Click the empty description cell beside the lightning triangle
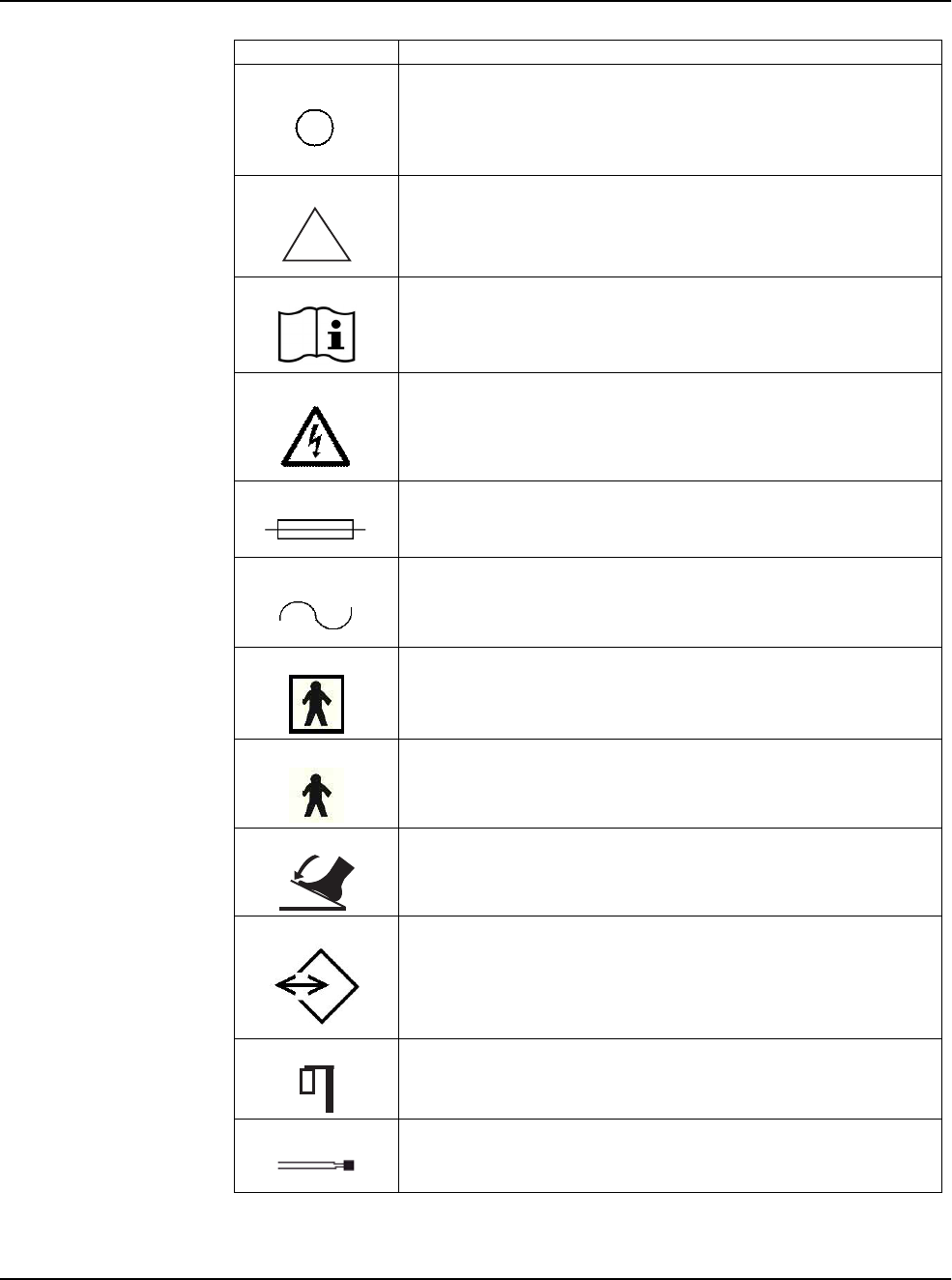 click(x=670, y=426)
